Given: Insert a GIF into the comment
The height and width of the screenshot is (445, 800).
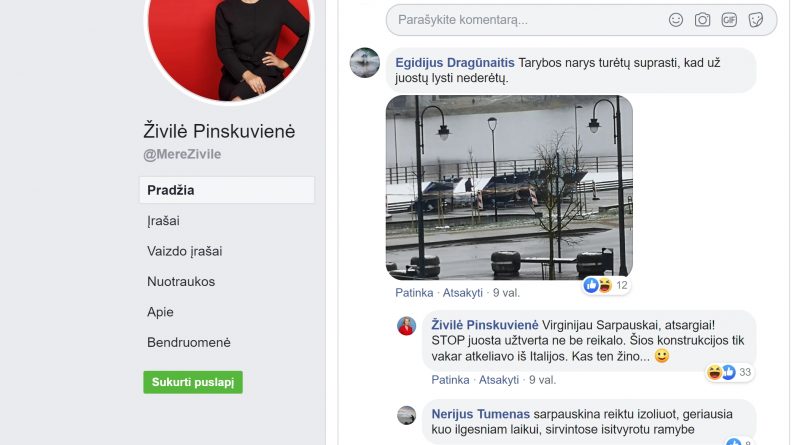Looking at the screenshot, I should point(729,20).
